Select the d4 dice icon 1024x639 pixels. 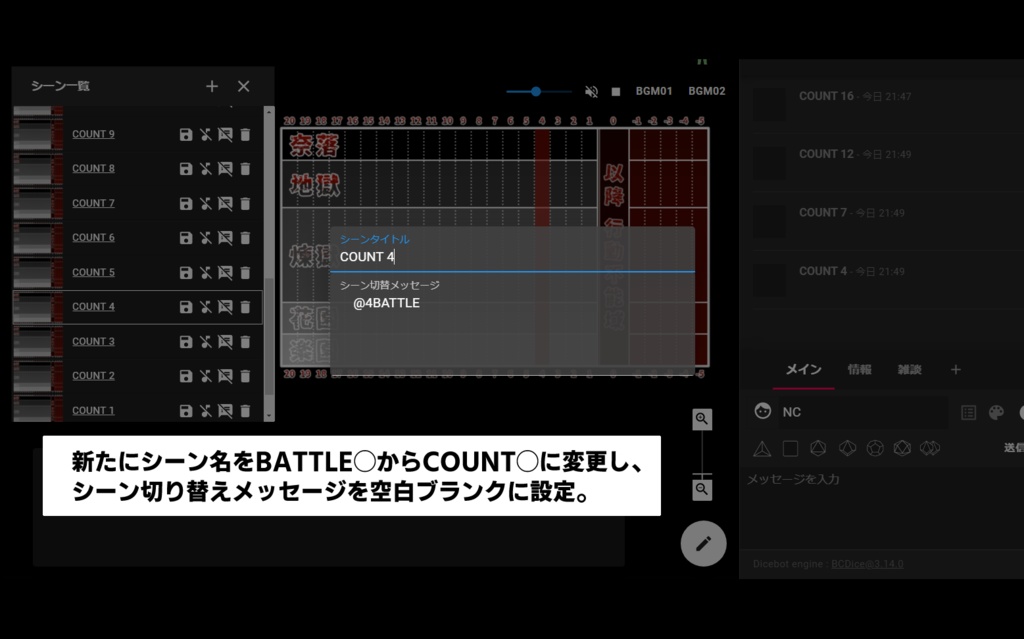click(x=763, y=448)
